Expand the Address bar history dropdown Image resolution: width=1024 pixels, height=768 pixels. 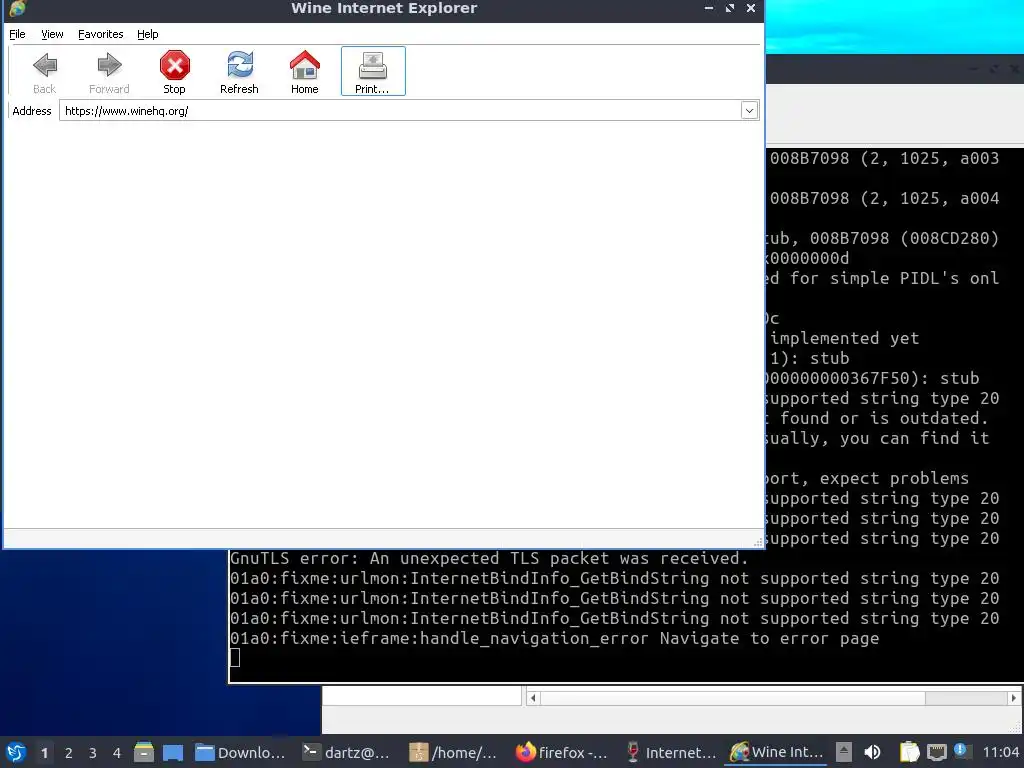click(x=749, y=110)
